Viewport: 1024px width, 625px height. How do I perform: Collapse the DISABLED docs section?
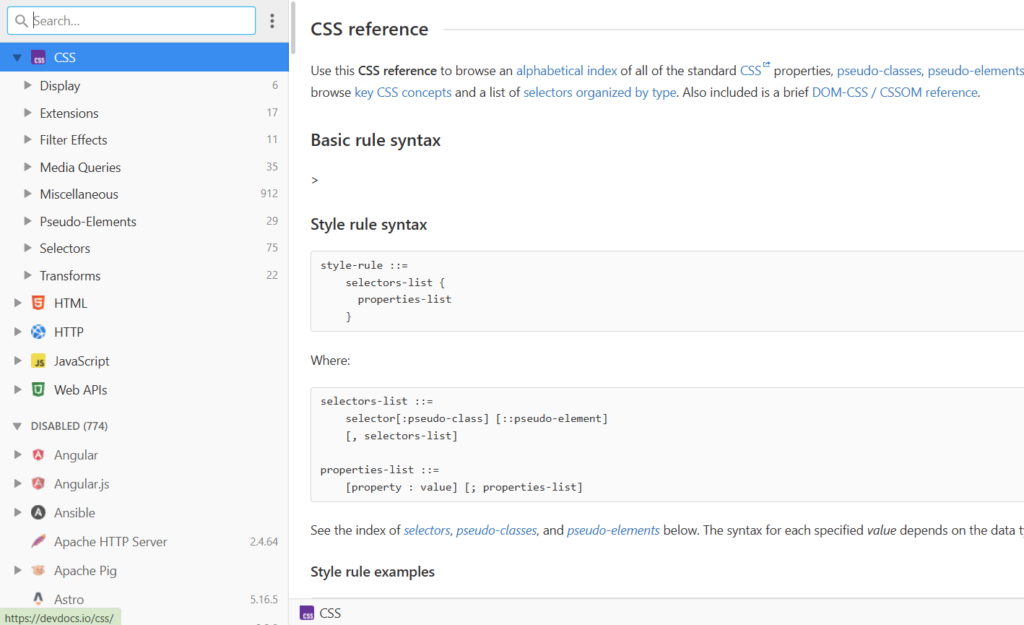point(17,426)
